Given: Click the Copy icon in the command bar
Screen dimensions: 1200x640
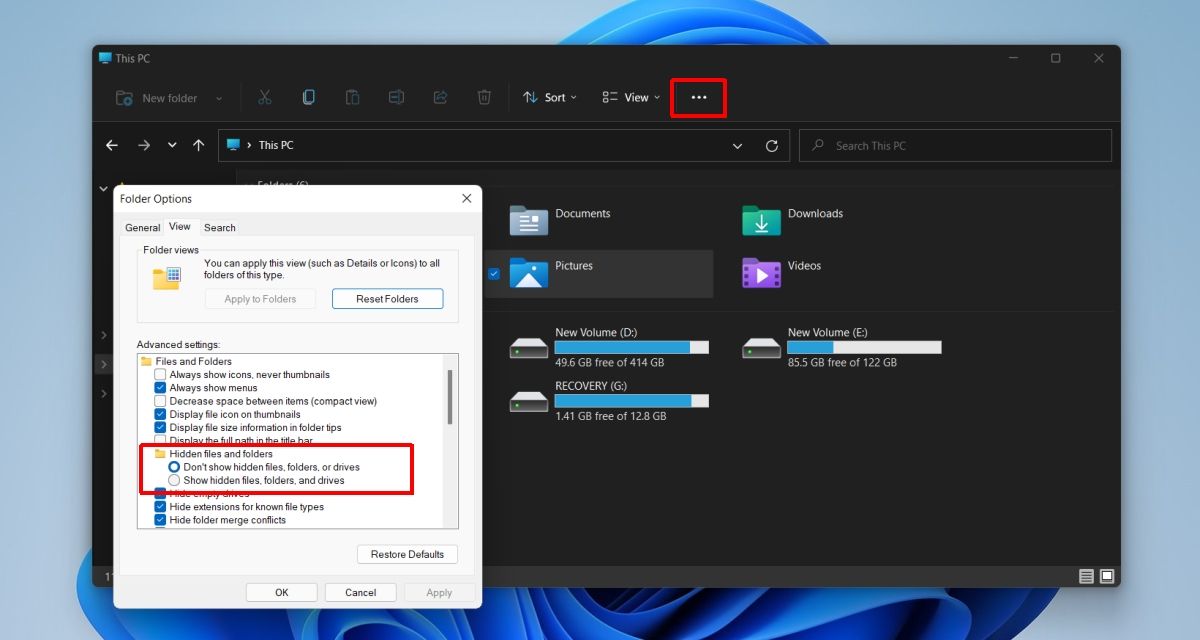Looking at the screenshot, I should (x=308, y=96).
